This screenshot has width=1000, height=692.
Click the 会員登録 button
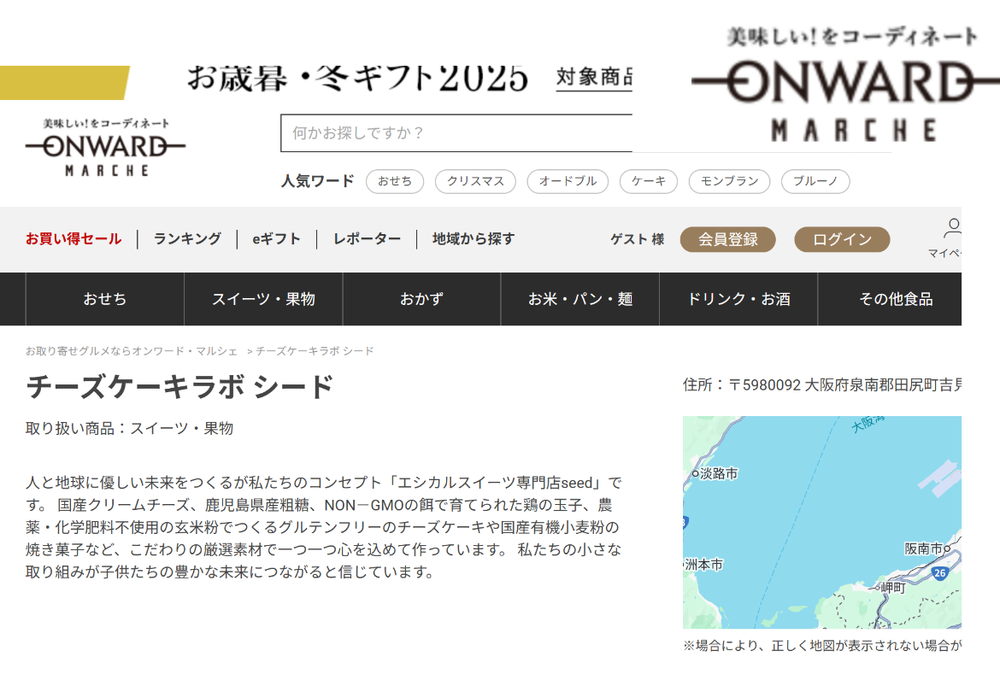(728, 239)
